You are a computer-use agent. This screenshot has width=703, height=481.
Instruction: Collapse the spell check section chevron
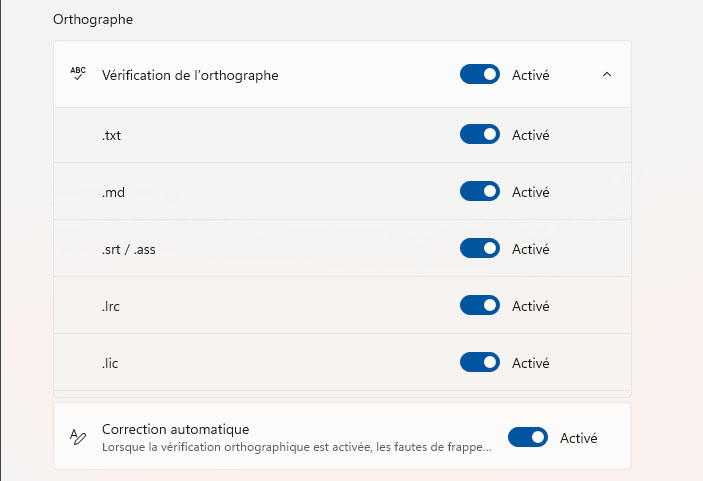(607, 74)
